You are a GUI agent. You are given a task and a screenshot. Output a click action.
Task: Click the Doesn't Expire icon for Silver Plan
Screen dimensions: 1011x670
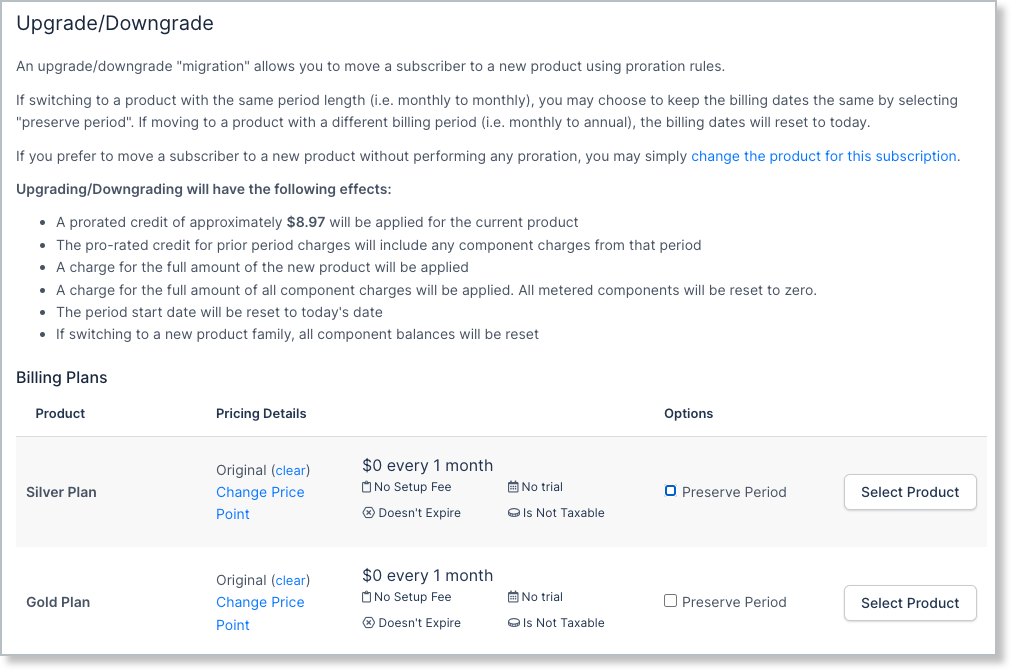click(368, 512)
